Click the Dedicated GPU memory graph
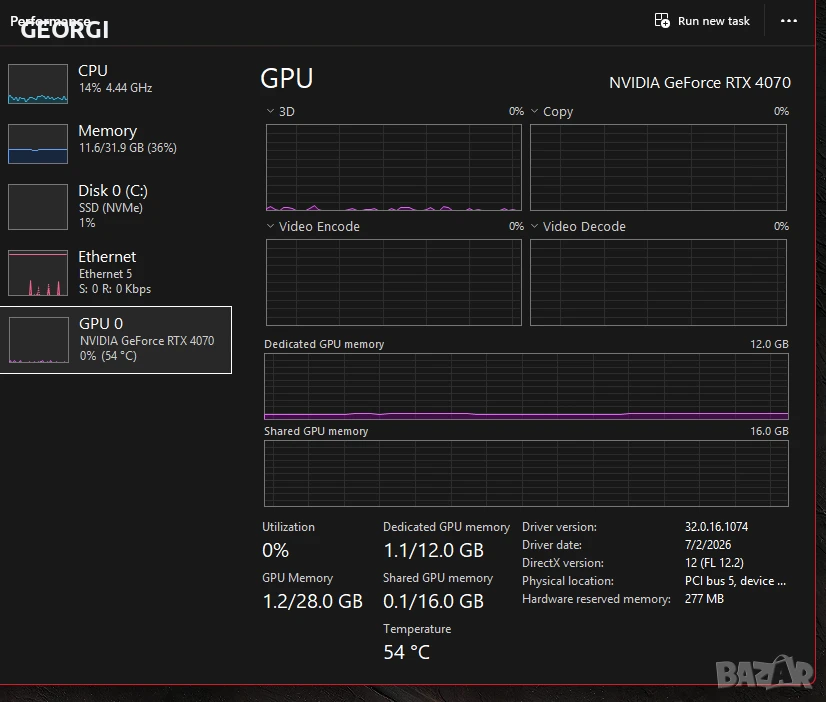This screenshot has height=702, width=826. coord(526,386)
